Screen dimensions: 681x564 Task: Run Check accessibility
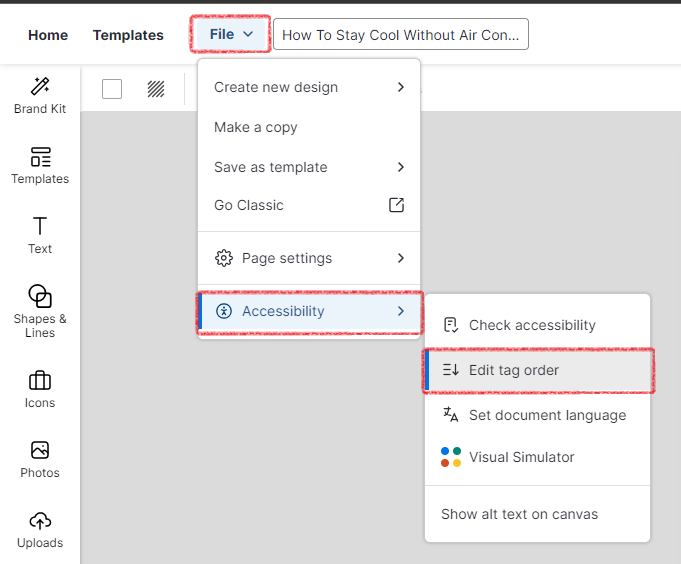532,325
